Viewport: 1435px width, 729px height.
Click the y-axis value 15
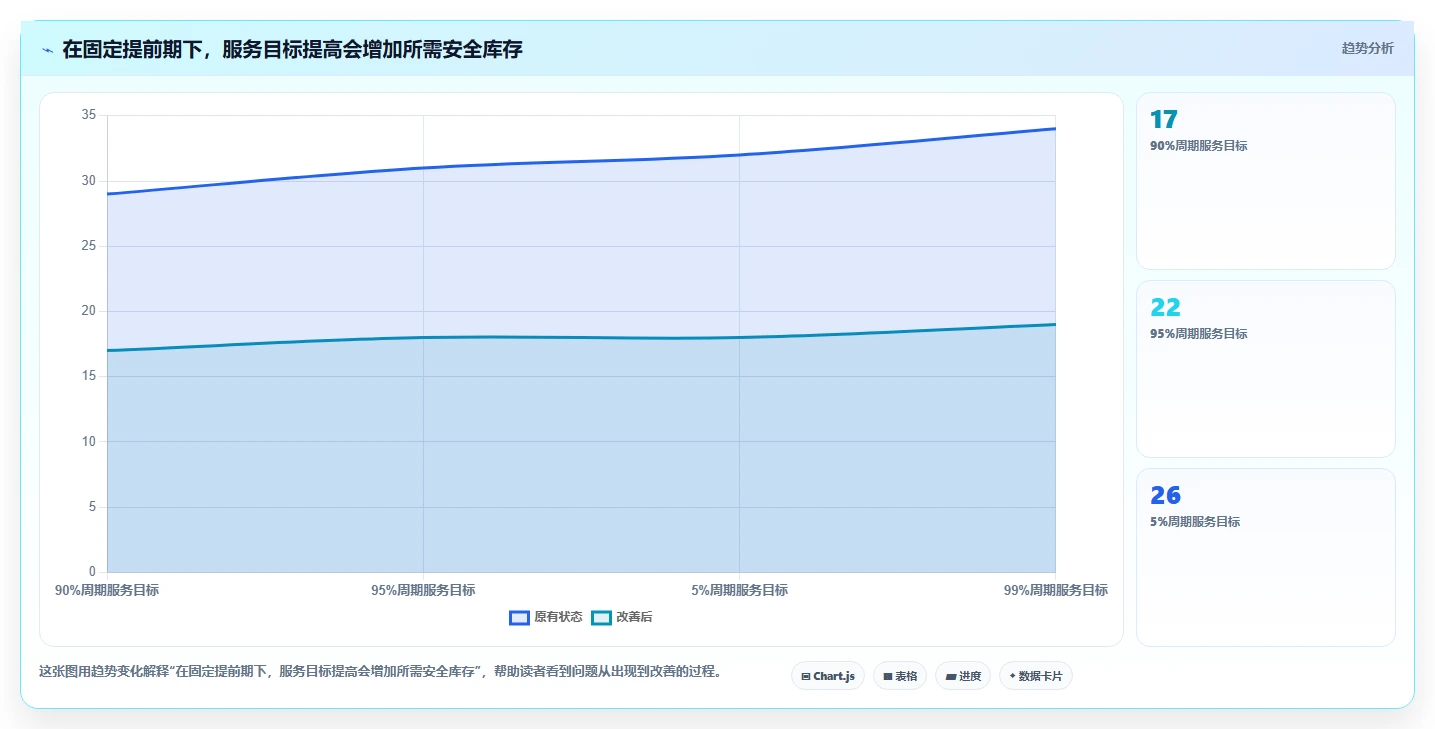(x=88, y=376)
